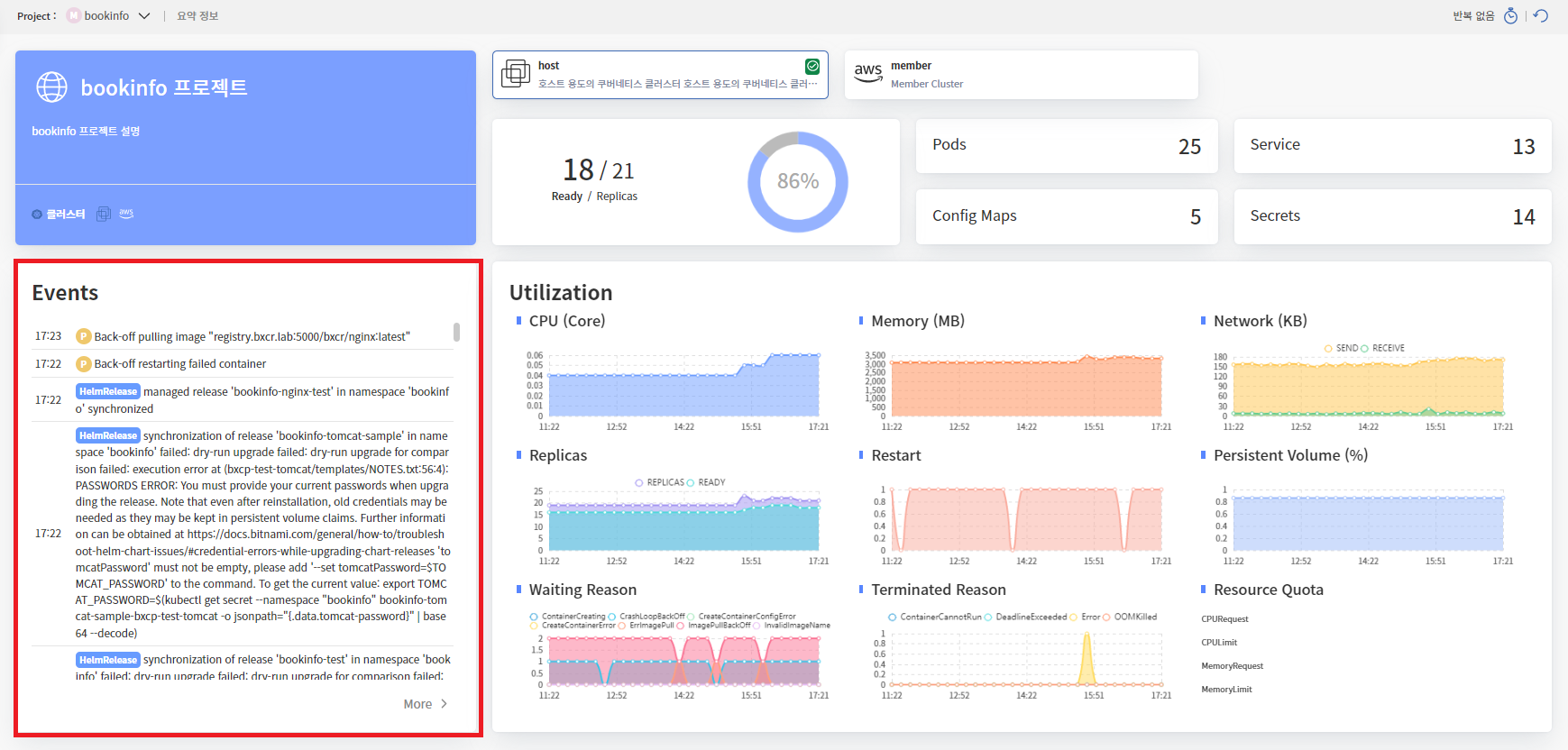Select the member cluster card

coord(1022,75)
